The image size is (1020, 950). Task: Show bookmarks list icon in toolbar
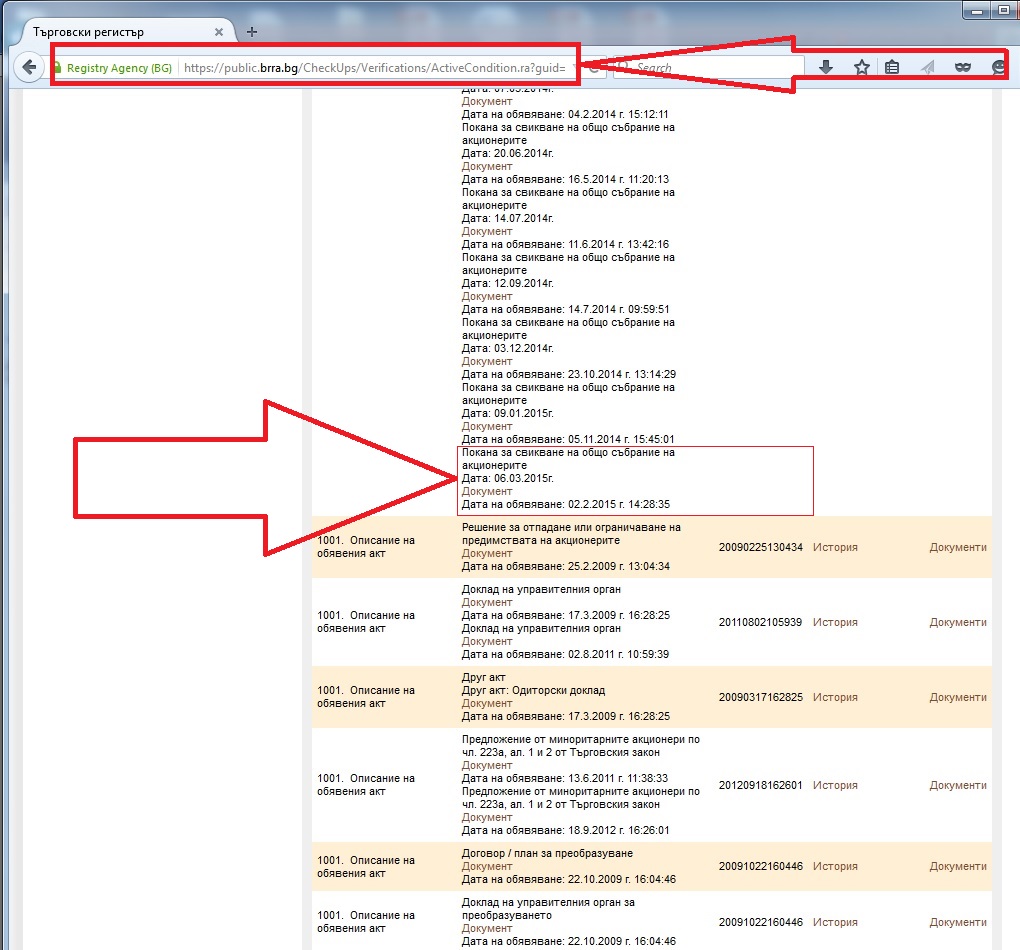pos(893,67)
